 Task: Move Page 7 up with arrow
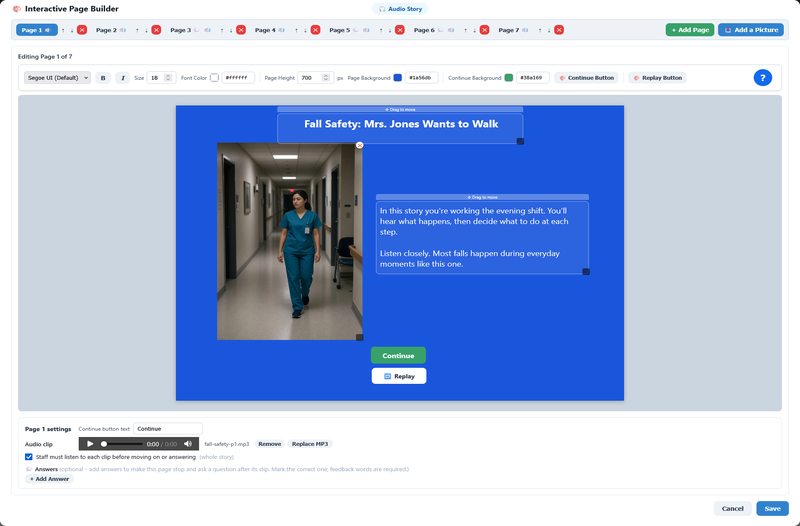click(540, 30)
